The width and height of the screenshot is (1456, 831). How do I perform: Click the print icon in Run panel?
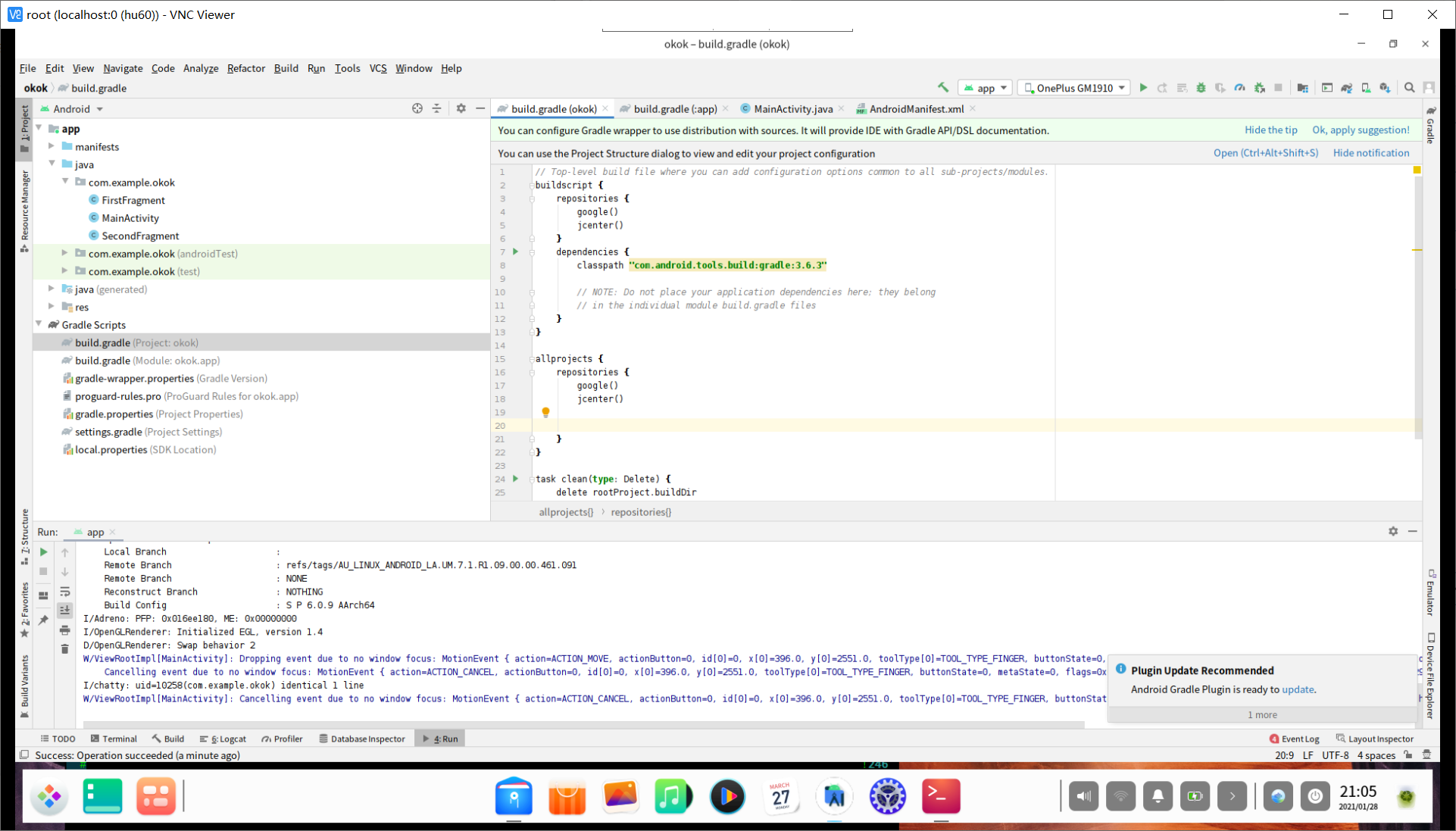tap(65, 630)
